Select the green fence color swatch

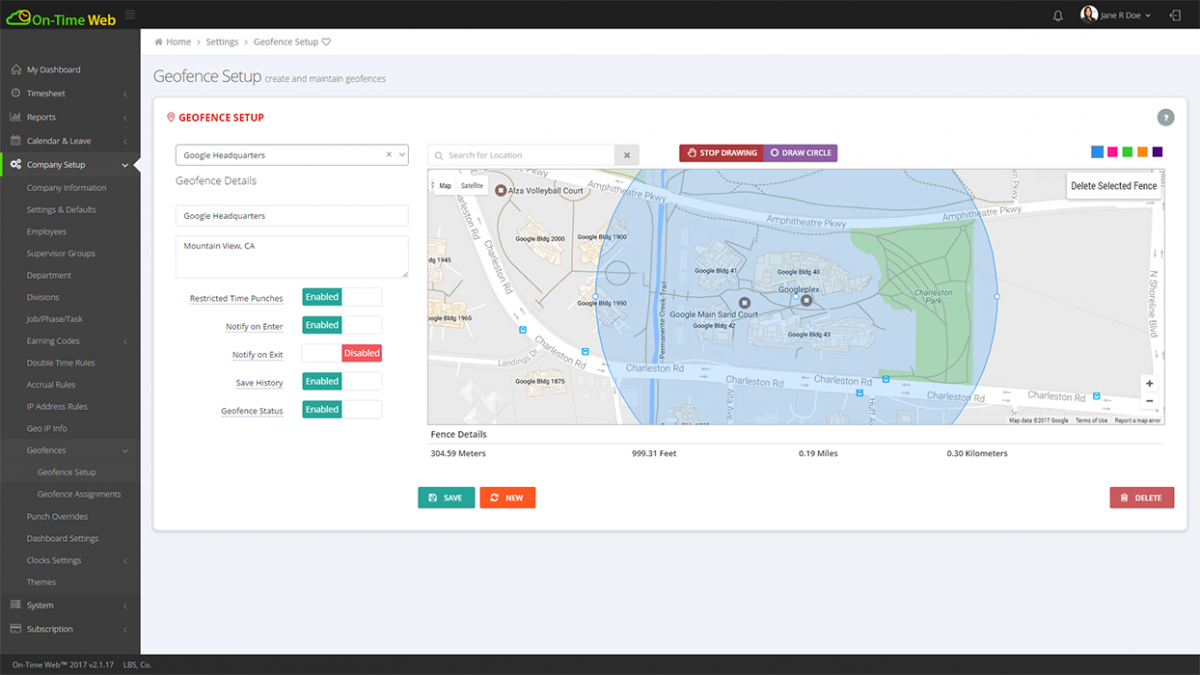point(1127,152)
